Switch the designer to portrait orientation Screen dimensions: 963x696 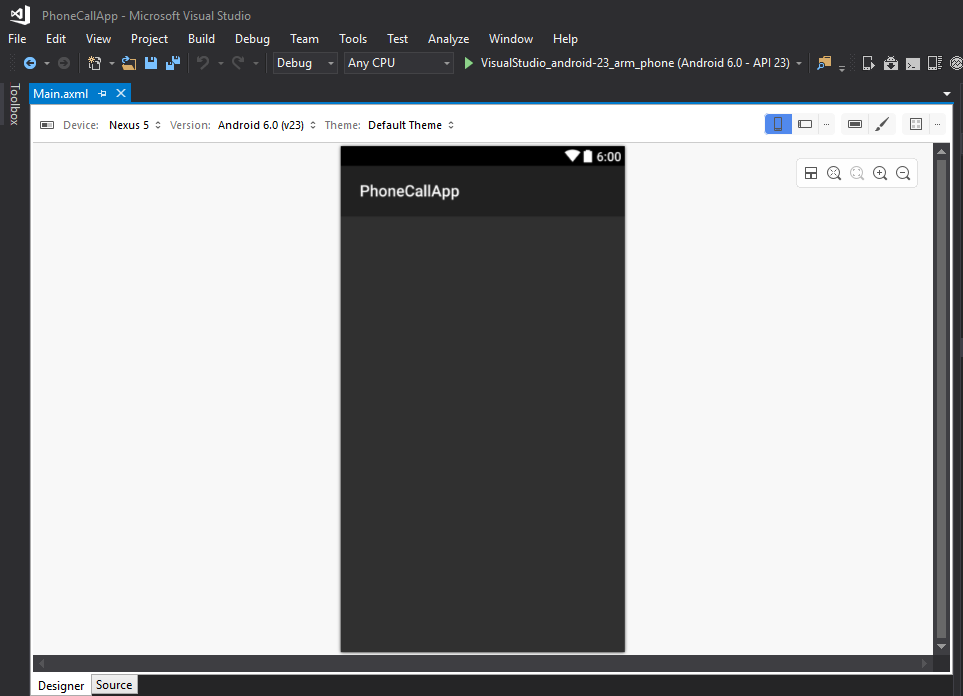click(778, 124)
